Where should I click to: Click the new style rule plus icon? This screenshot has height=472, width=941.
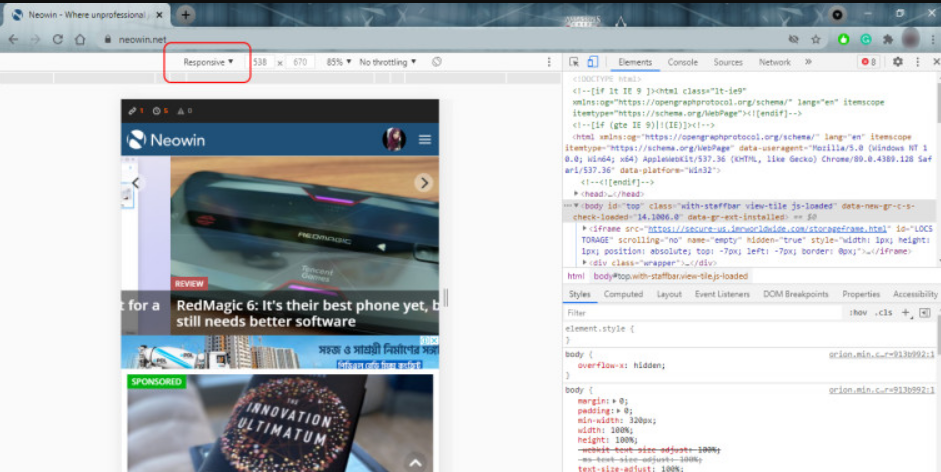(906, 312)
